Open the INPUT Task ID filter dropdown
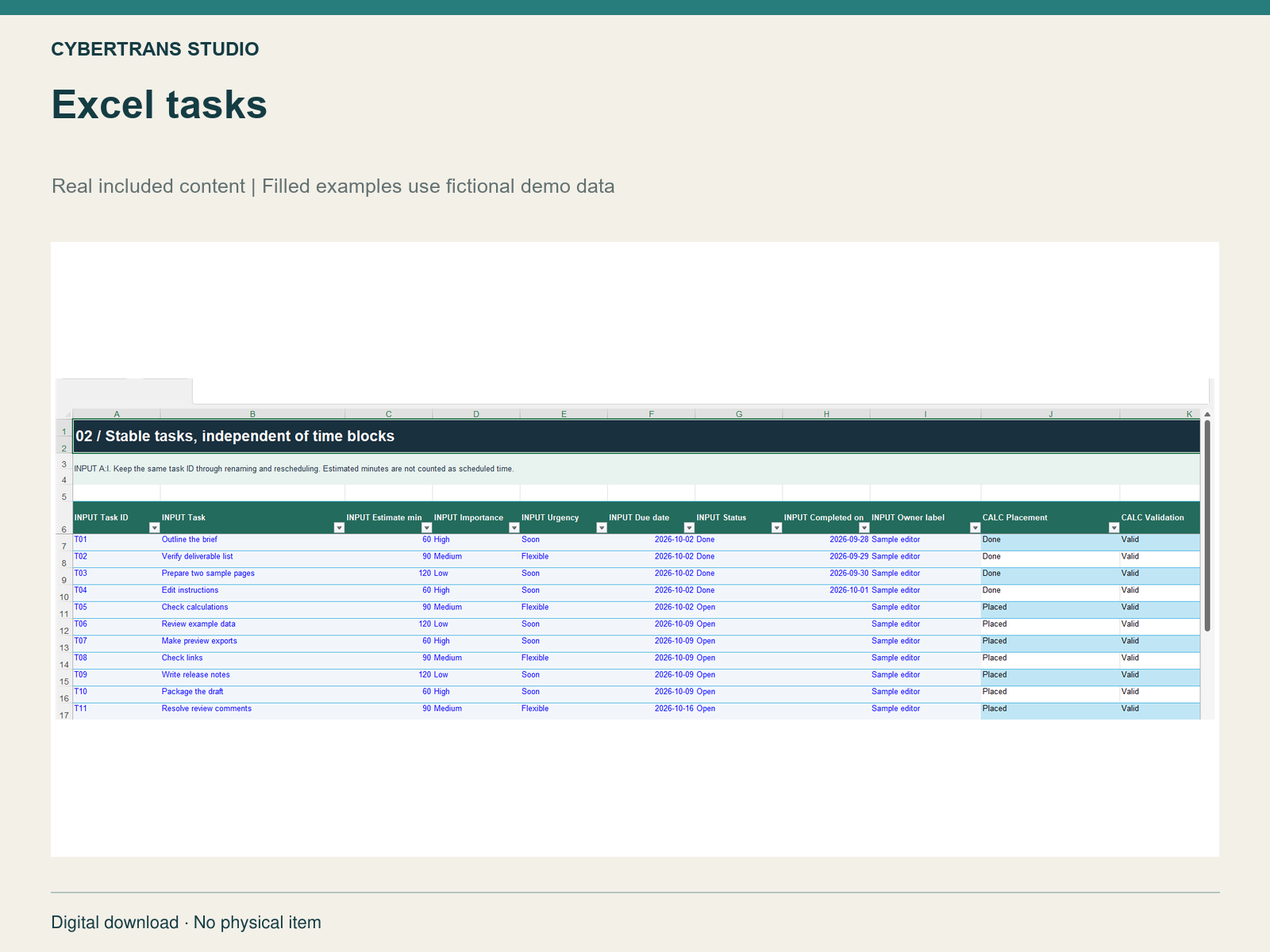Viewport: 1270px width, 952px height. click(155, 528)
